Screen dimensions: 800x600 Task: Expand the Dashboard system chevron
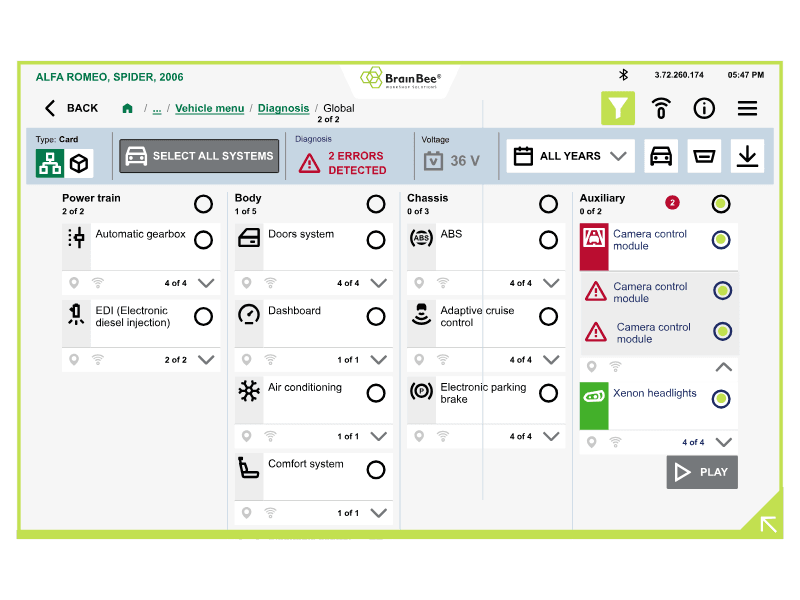tap(378, 360)
